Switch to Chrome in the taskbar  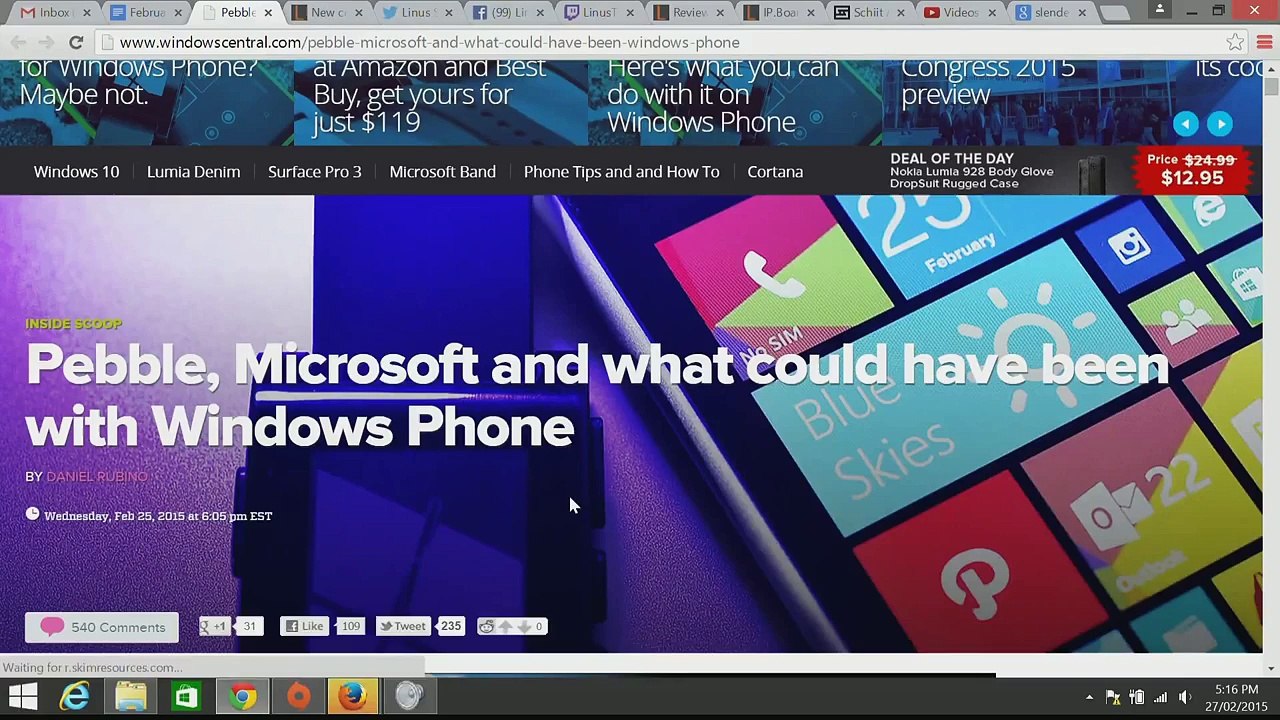(242, 696)
